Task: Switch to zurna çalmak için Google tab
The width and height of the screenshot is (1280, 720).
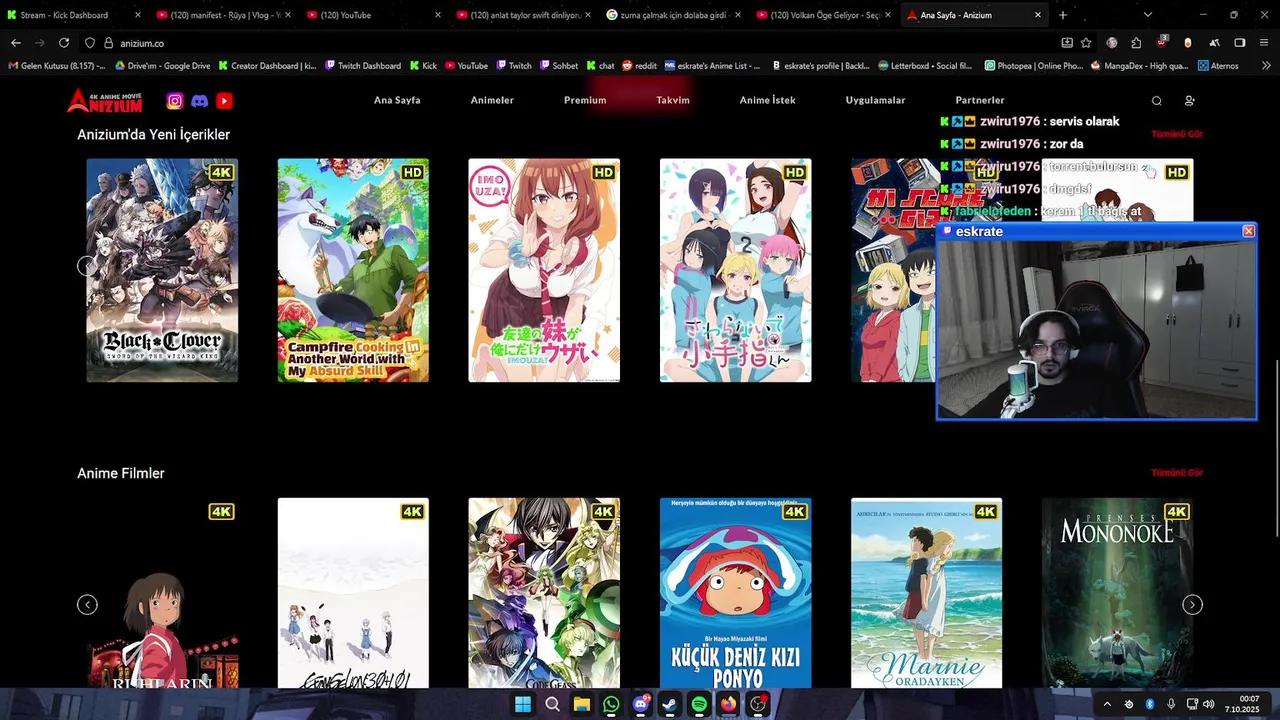Action: [x=674, y=15]
